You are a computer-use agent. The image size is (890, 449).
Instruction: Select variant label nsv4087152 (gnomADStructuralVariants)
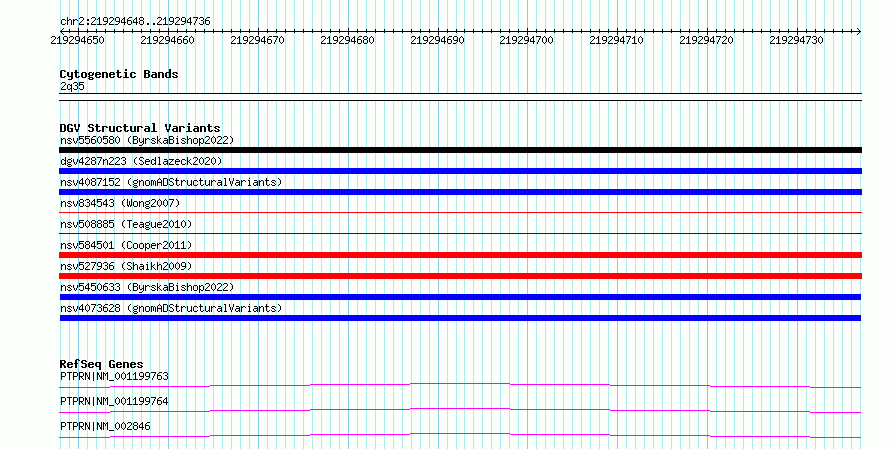pos(171,182)
